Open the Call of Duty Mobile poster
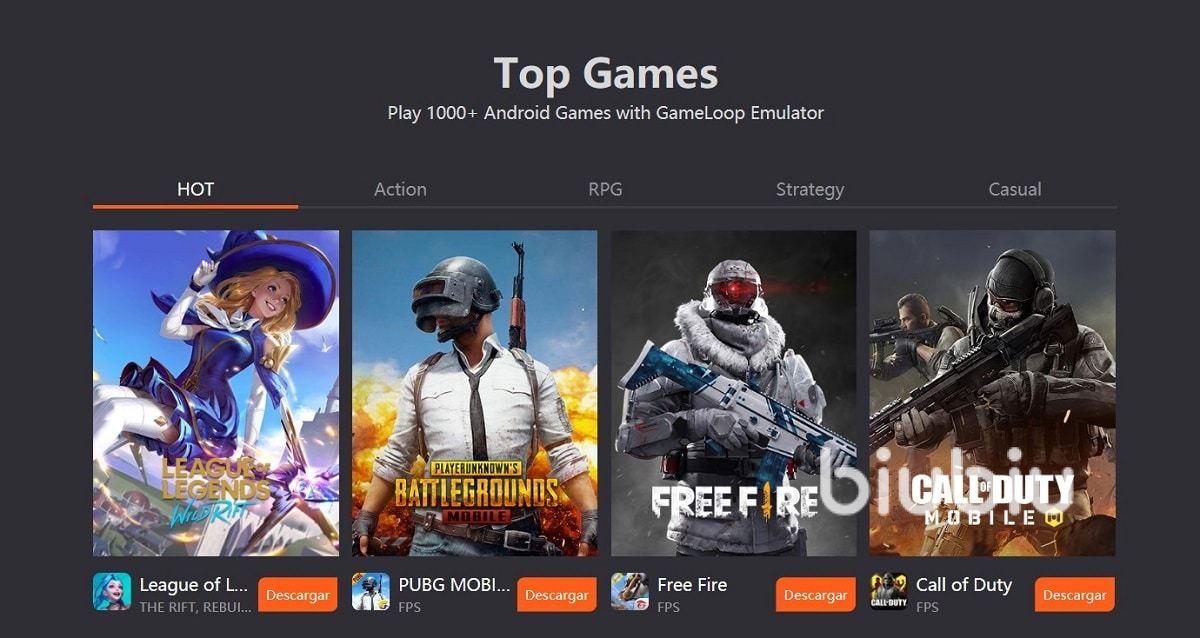The height and width of the screenshot is (638, 1200). [993, 393]
